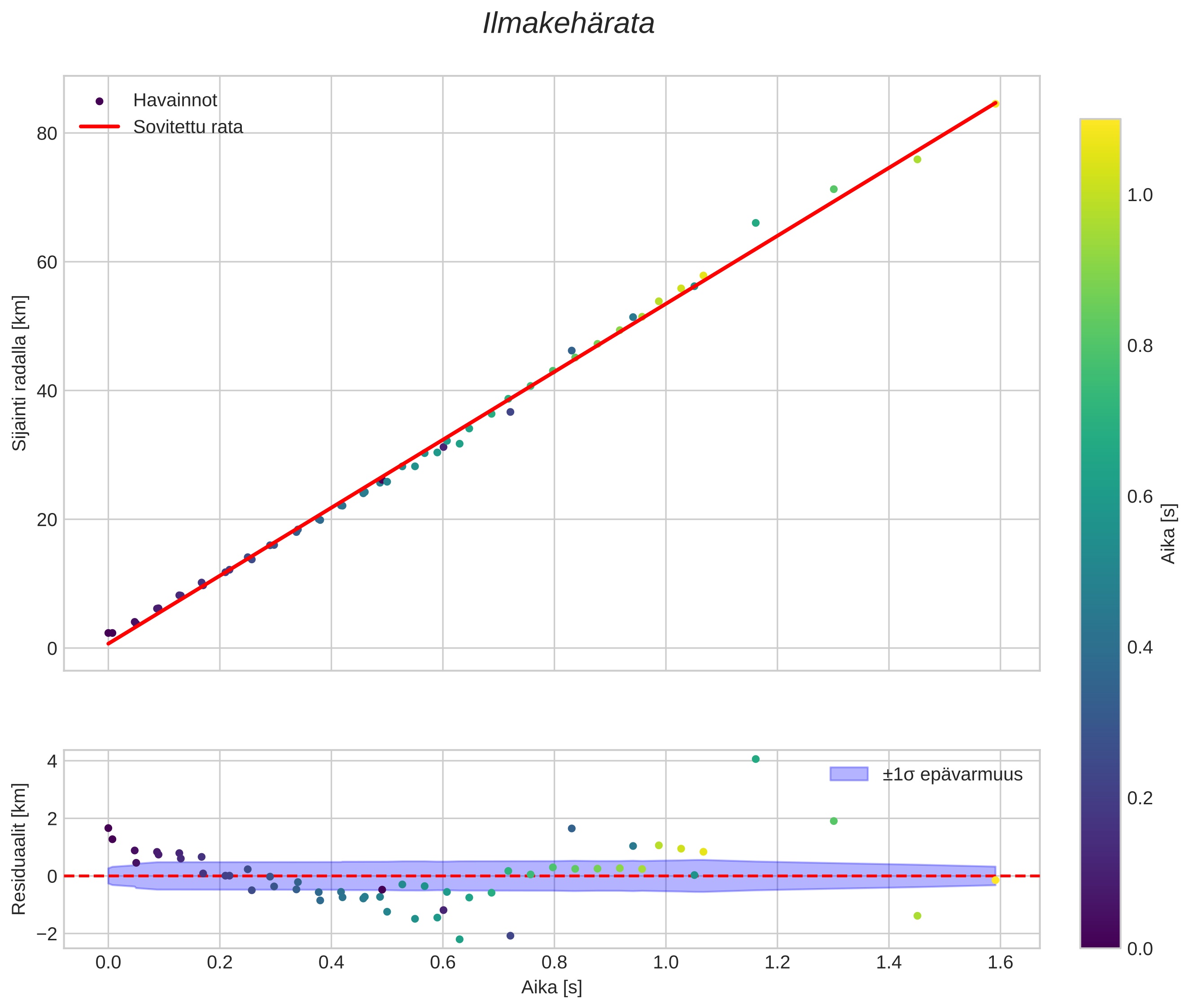Click the Havainnot legend label
The image size is (1189, 1008).
click(x=175, y=101)
